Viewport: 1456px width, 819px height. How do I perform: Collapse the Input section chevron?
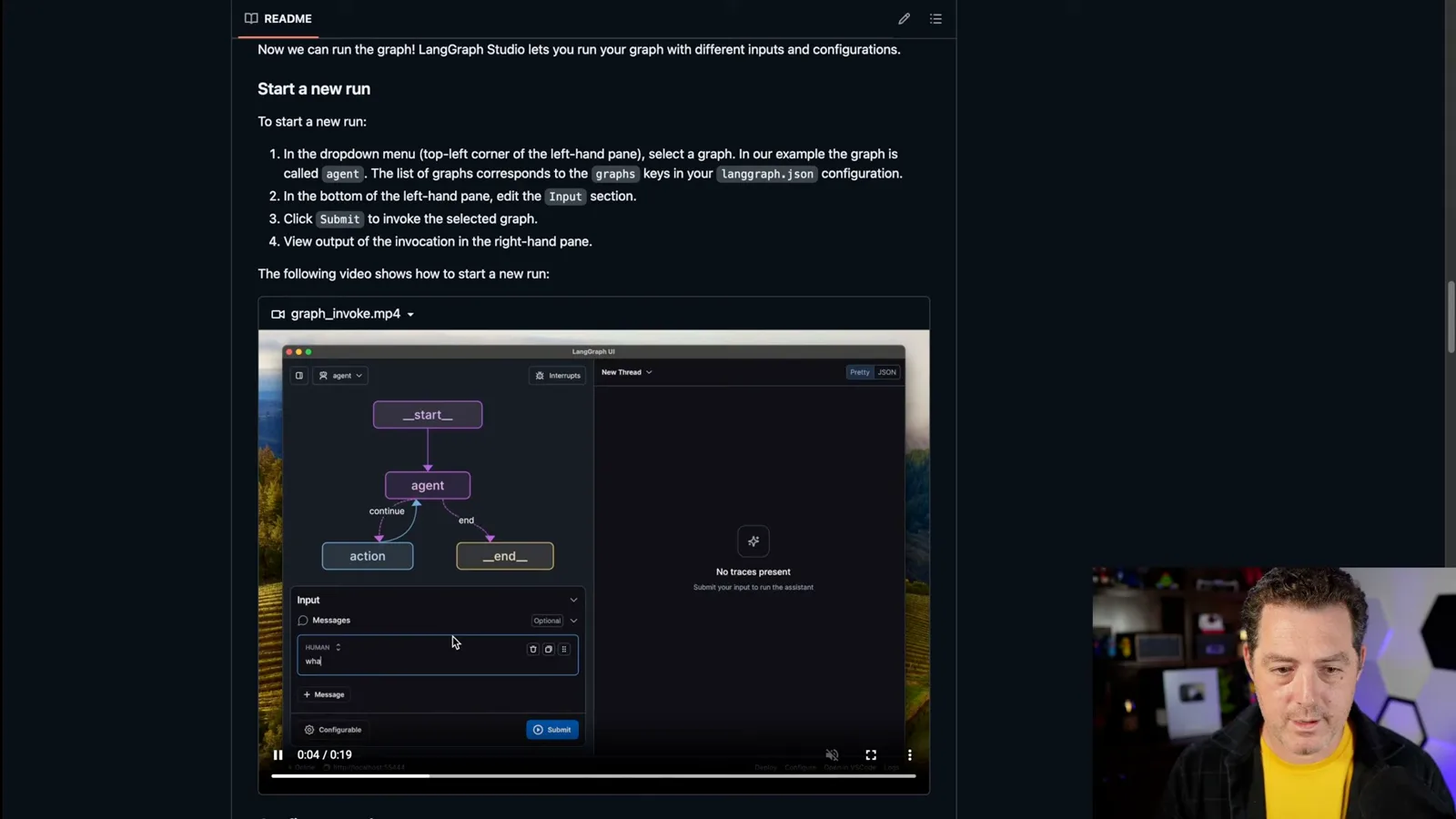(573, 600)
